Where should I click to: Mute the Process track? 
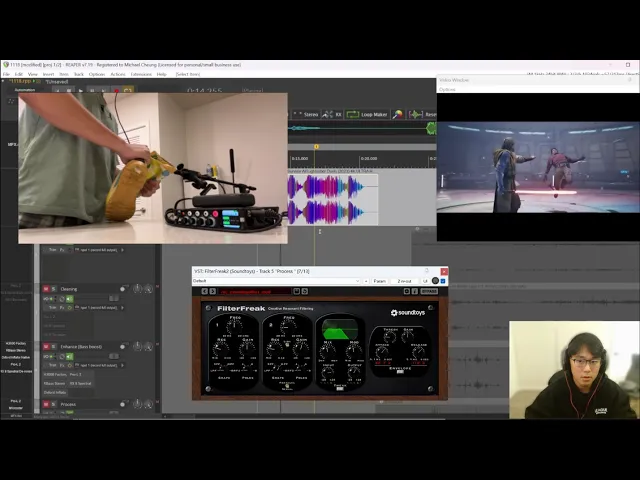[x=46, y=404]
